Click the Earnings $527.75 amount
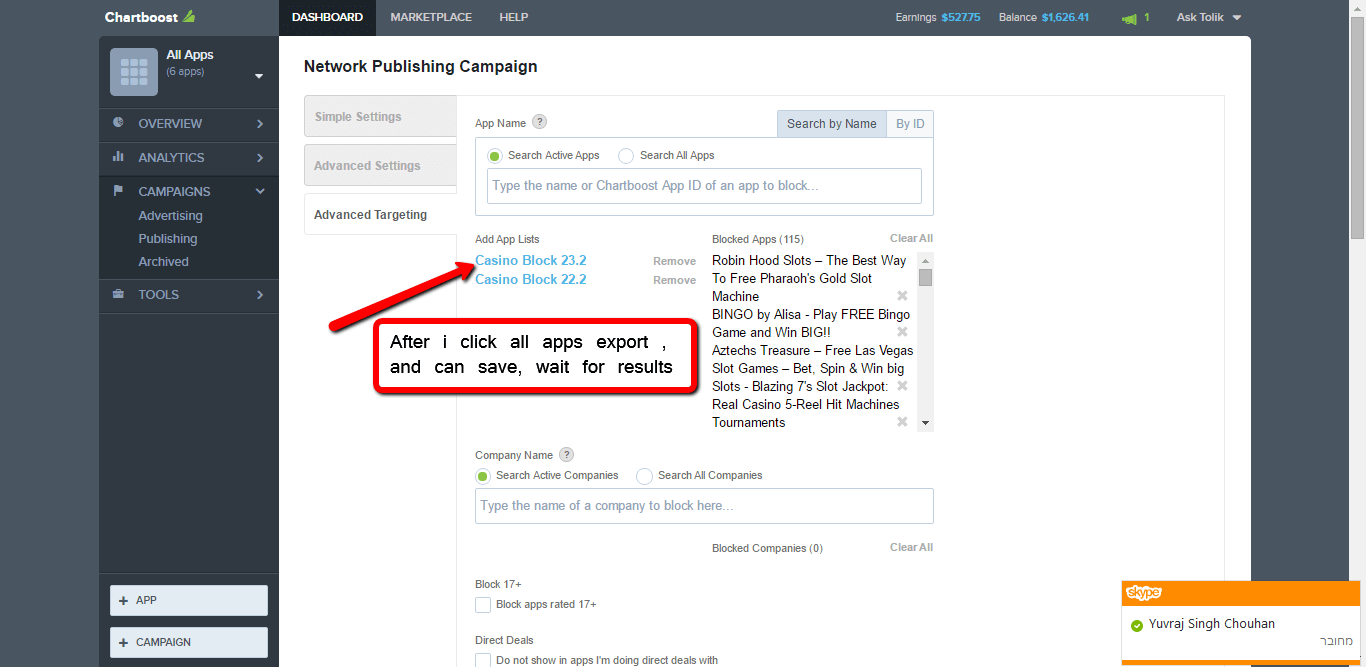 (960, 17)
